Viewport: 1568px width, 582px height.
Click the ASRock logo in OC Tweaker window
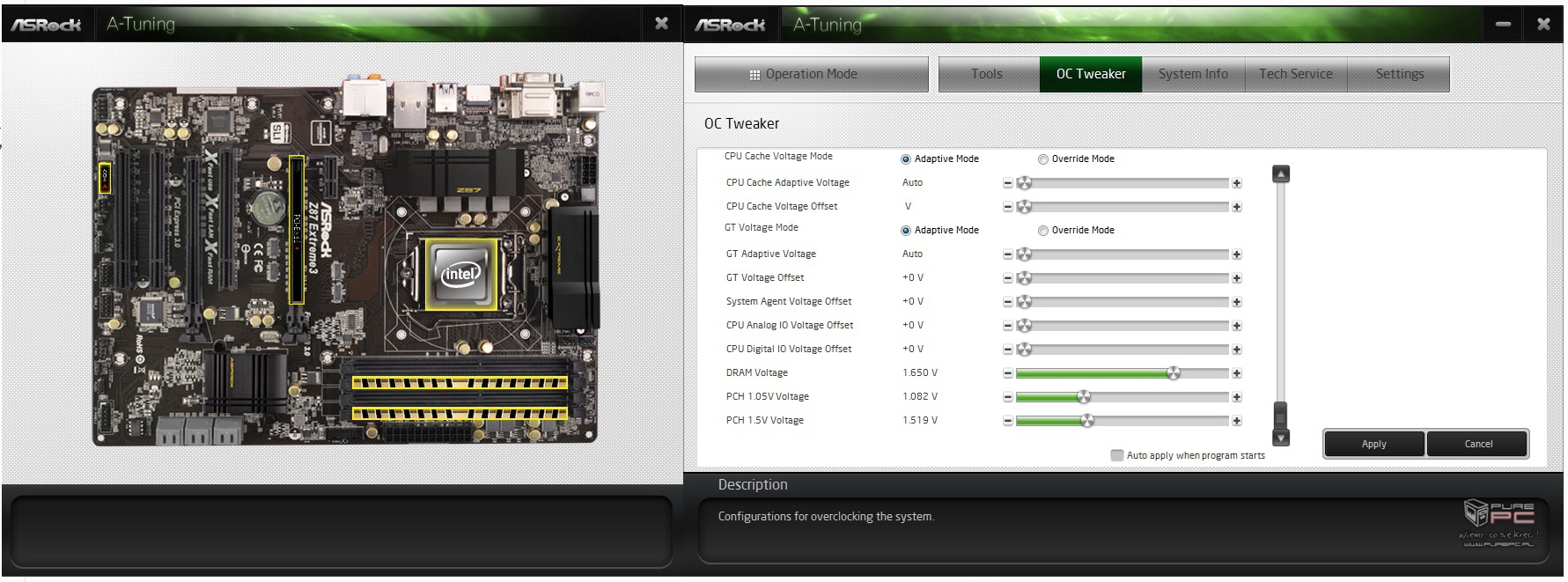click(730, 25)
